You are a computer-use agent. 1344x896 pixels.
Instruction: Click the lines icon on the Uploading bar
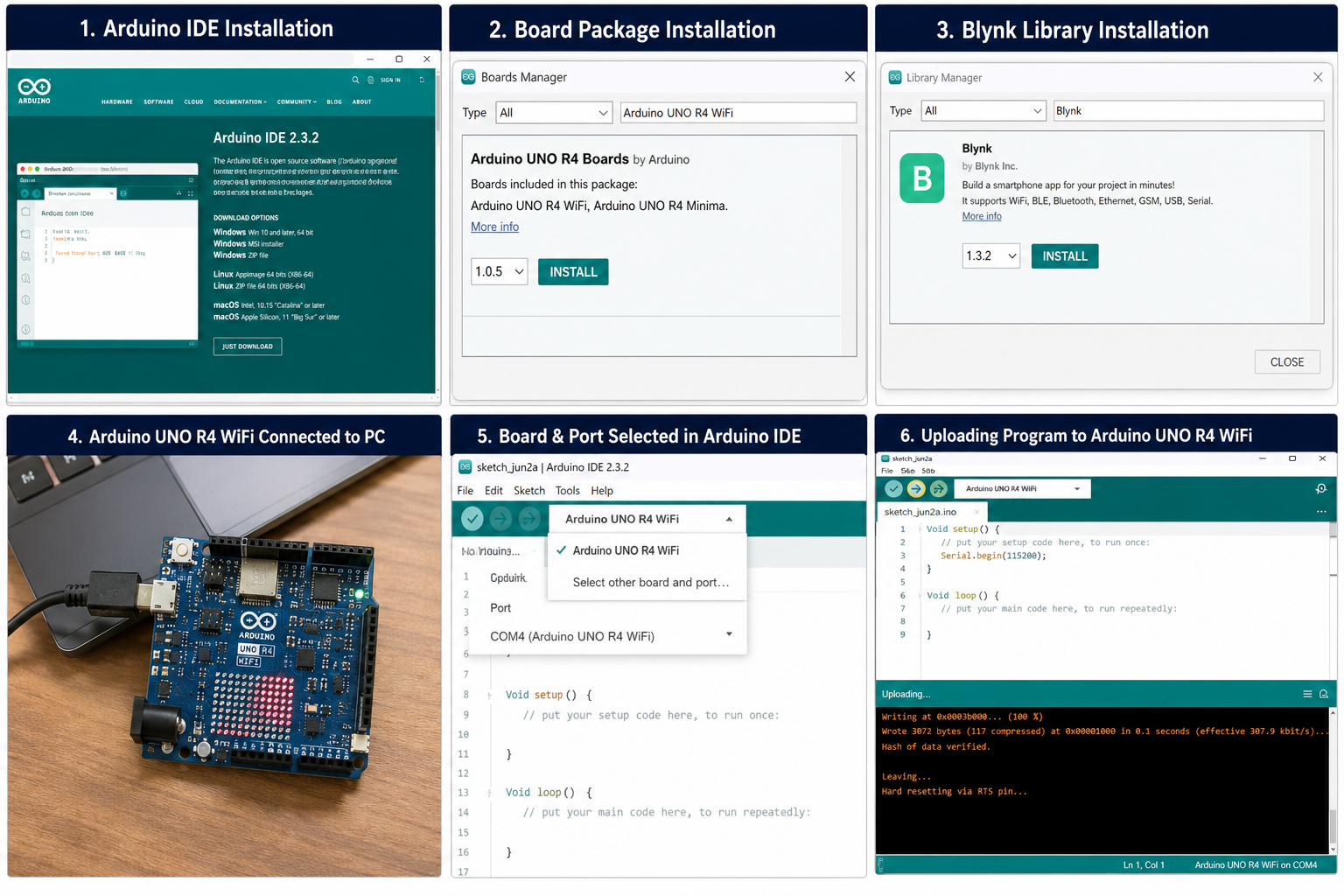pos(1307,694)
